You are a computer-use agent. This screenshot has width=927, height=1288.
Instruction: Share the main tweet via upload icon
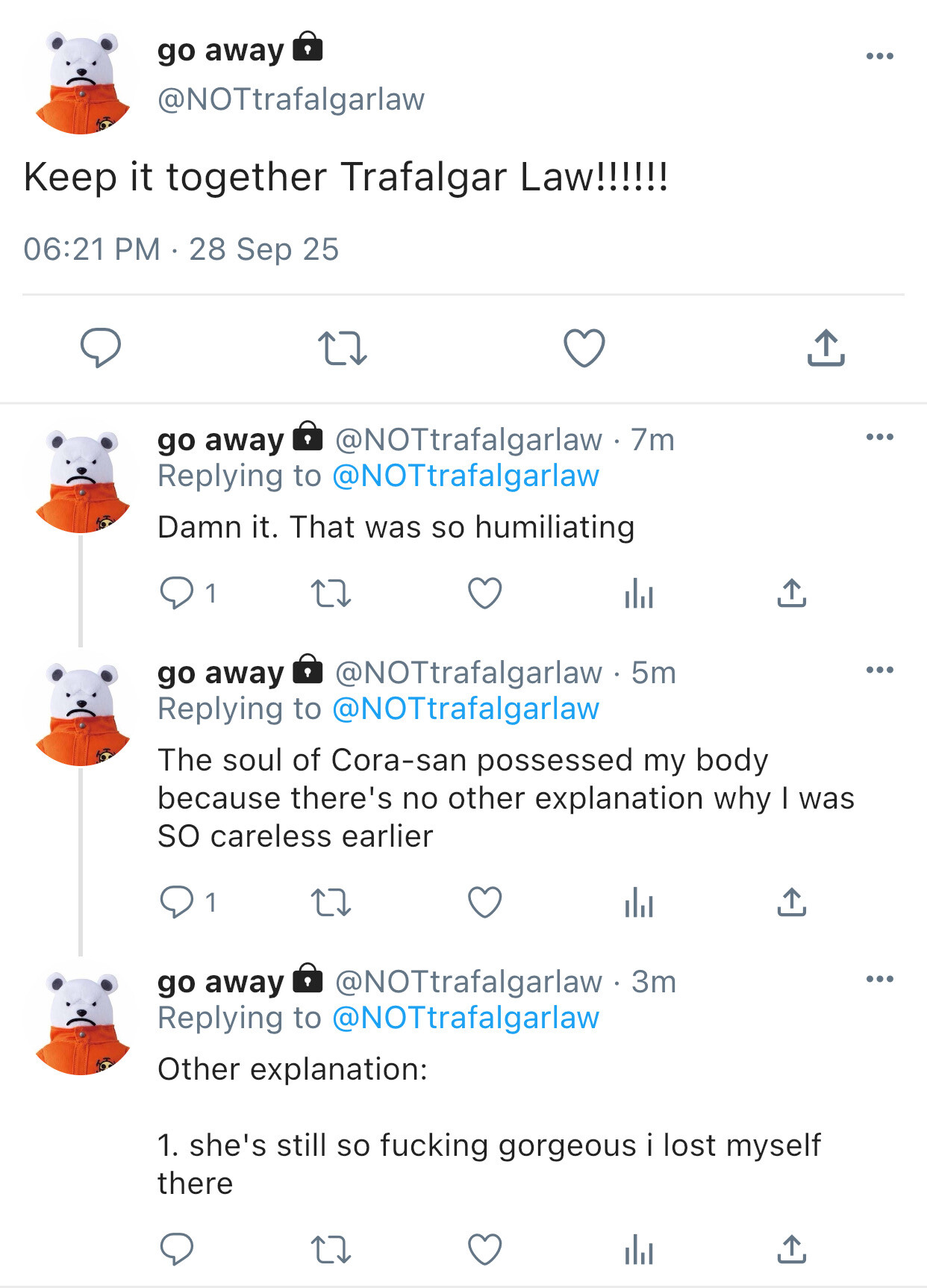click(825, 348)
